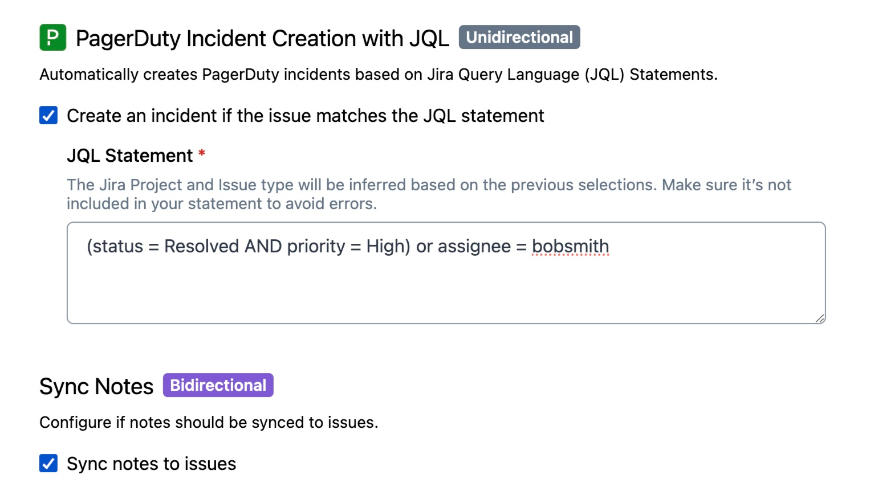Click the Bidirectional badge
Viewport: 870px width, 495px height.
[218, 386]
